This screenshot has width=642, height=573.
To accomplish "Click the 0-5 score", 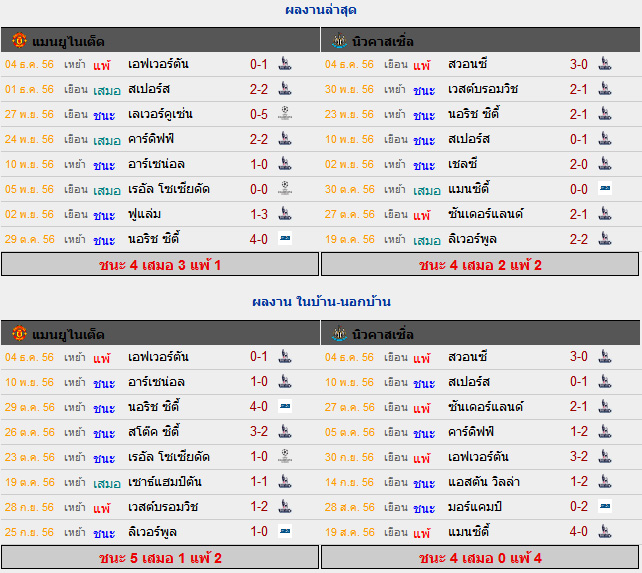I will point(259,114).
